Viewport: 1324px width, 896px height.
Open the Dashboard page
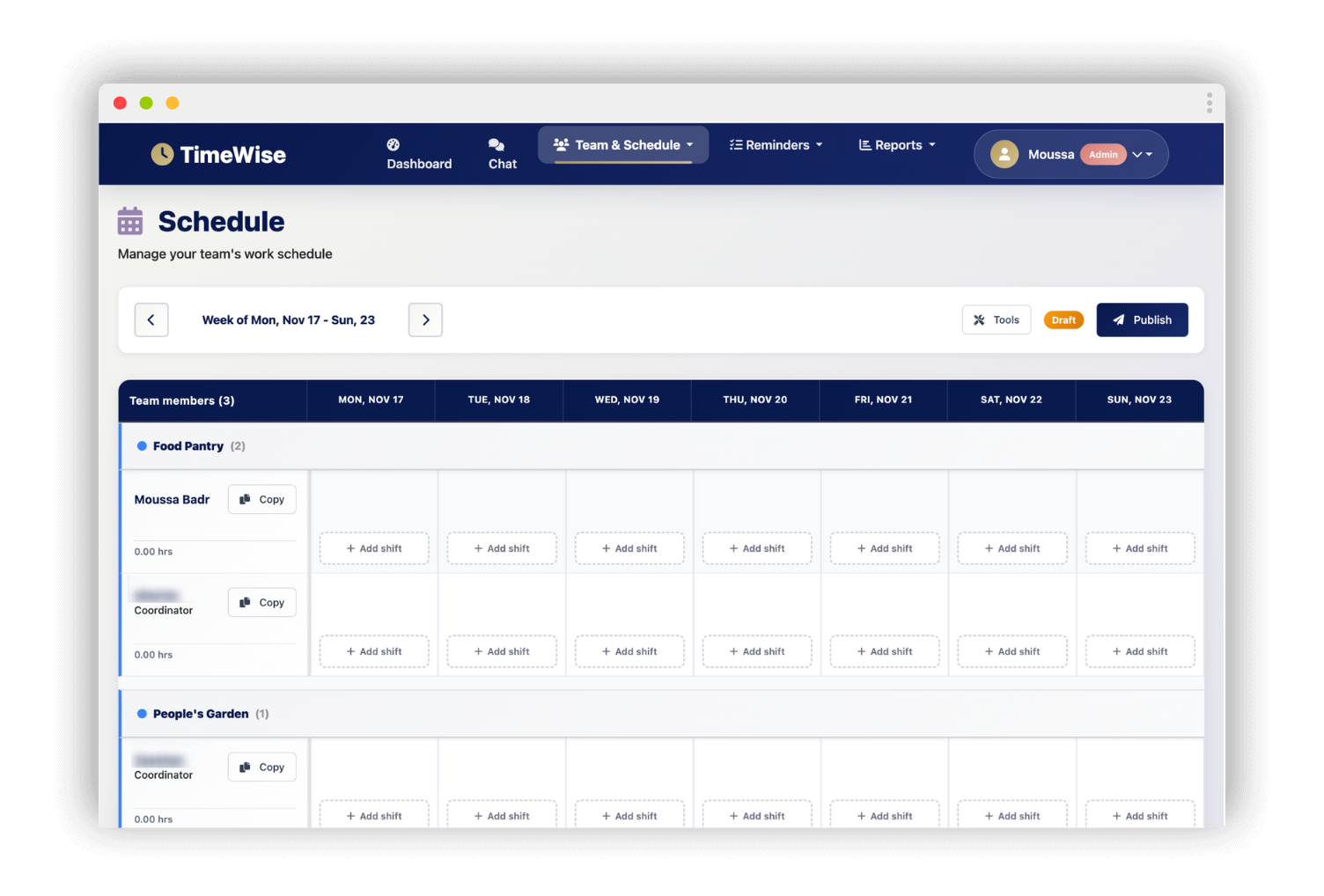tap(419, 154)
